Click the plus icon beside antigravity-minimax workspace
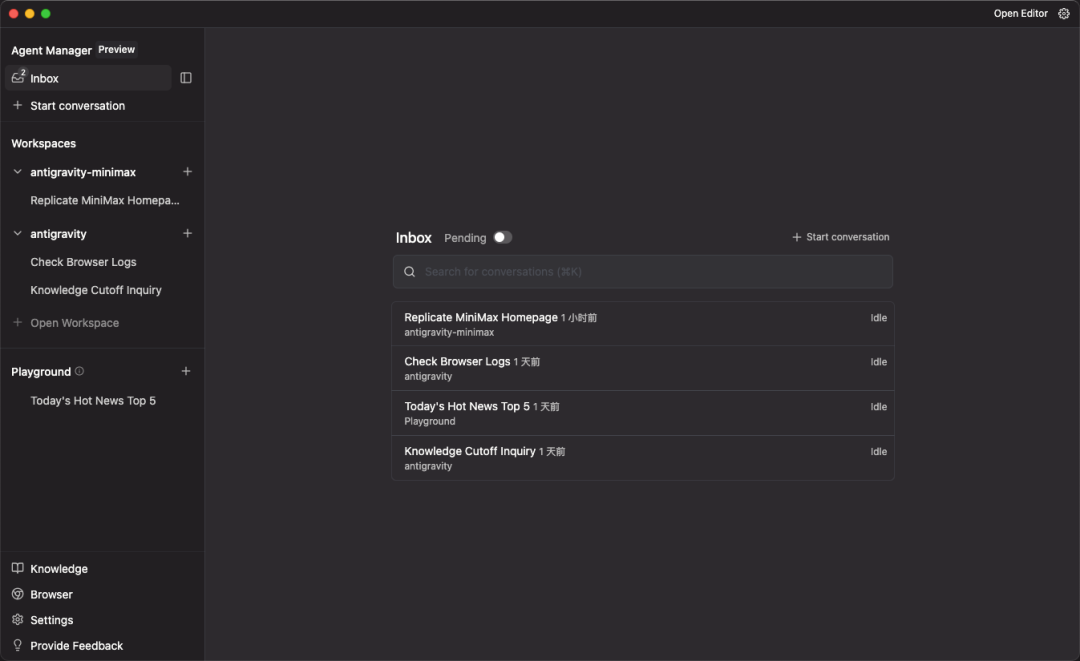Screen dimensions: 1080x661 [x=187, y=172]
